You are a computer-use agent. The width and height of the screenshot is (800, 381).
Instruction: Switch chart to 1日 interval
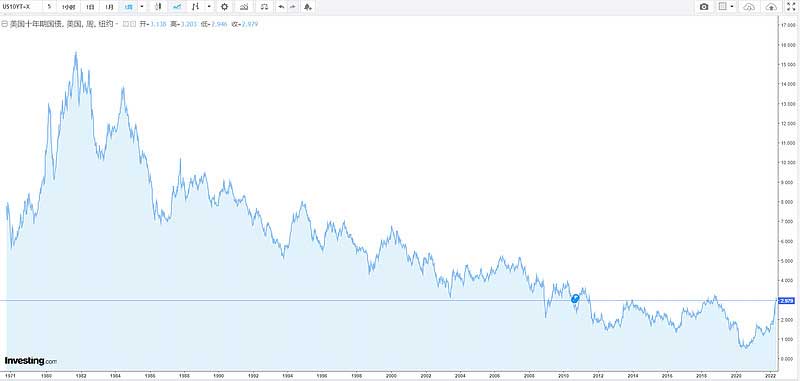90,7
